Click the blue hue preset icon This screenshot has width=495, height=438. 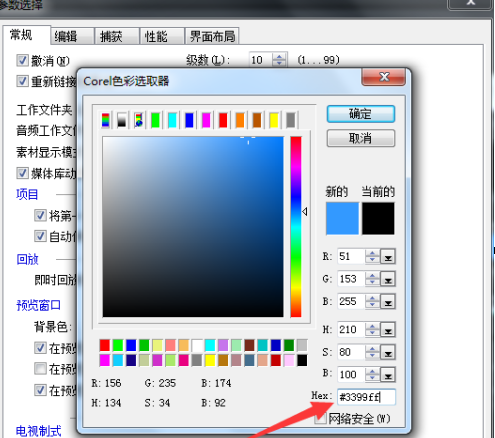click(x=189, y=120)
